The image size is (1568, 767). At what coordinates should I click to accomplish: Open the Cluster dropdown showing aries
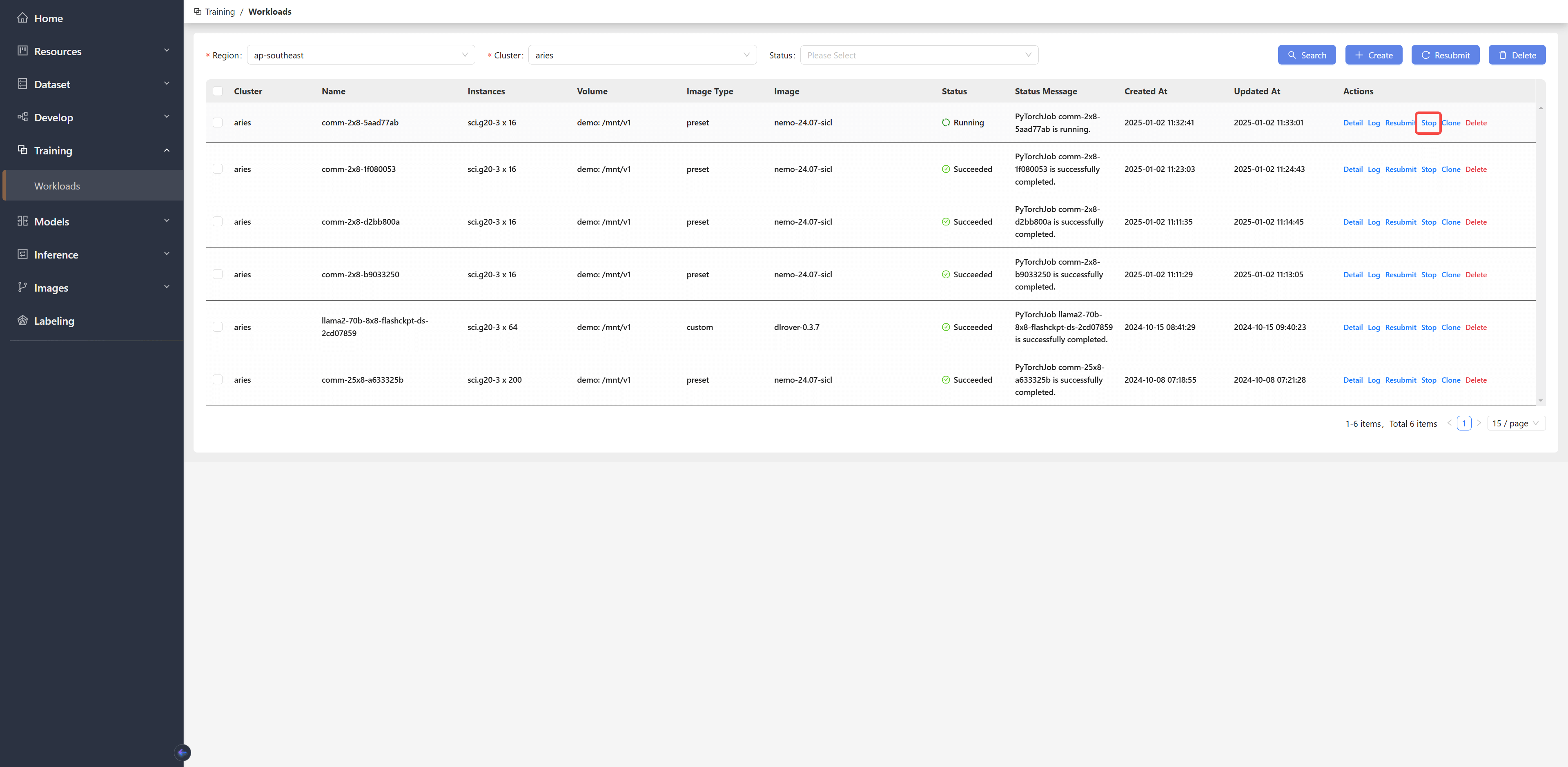tap(642, 55)
